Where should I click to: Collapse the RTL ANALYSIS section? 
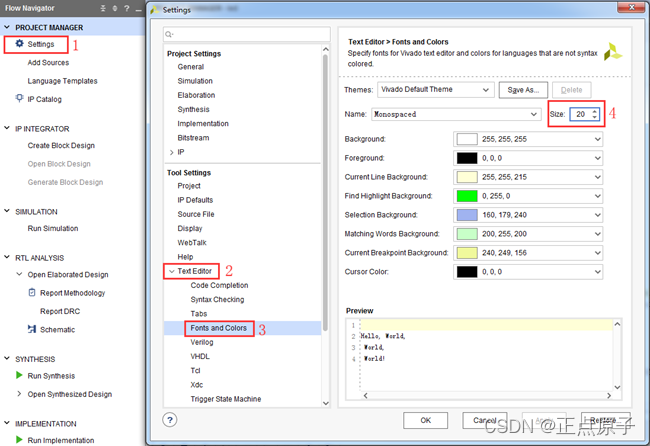7,257
